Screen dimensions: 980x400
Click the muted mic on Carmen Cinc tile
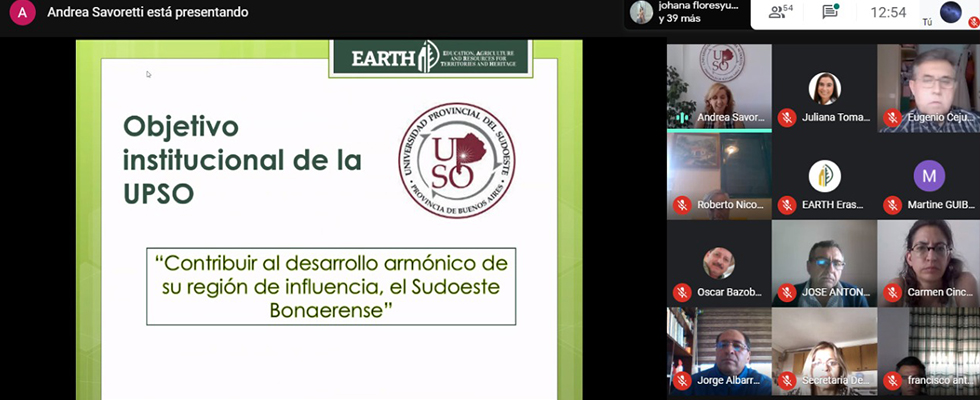point(892,292)
